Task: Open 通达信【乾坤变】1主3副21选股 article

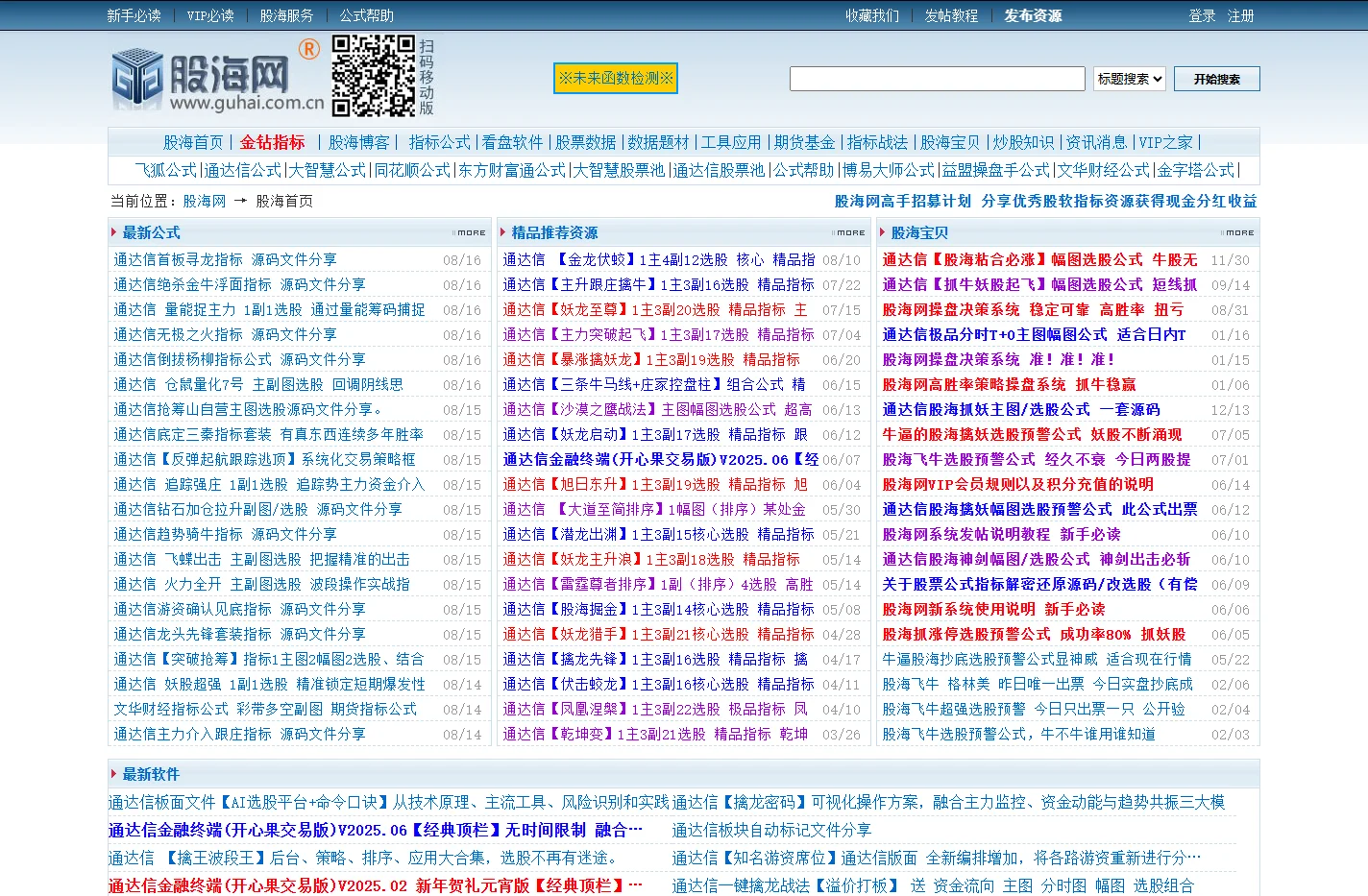Action: (x=655, y=734)
